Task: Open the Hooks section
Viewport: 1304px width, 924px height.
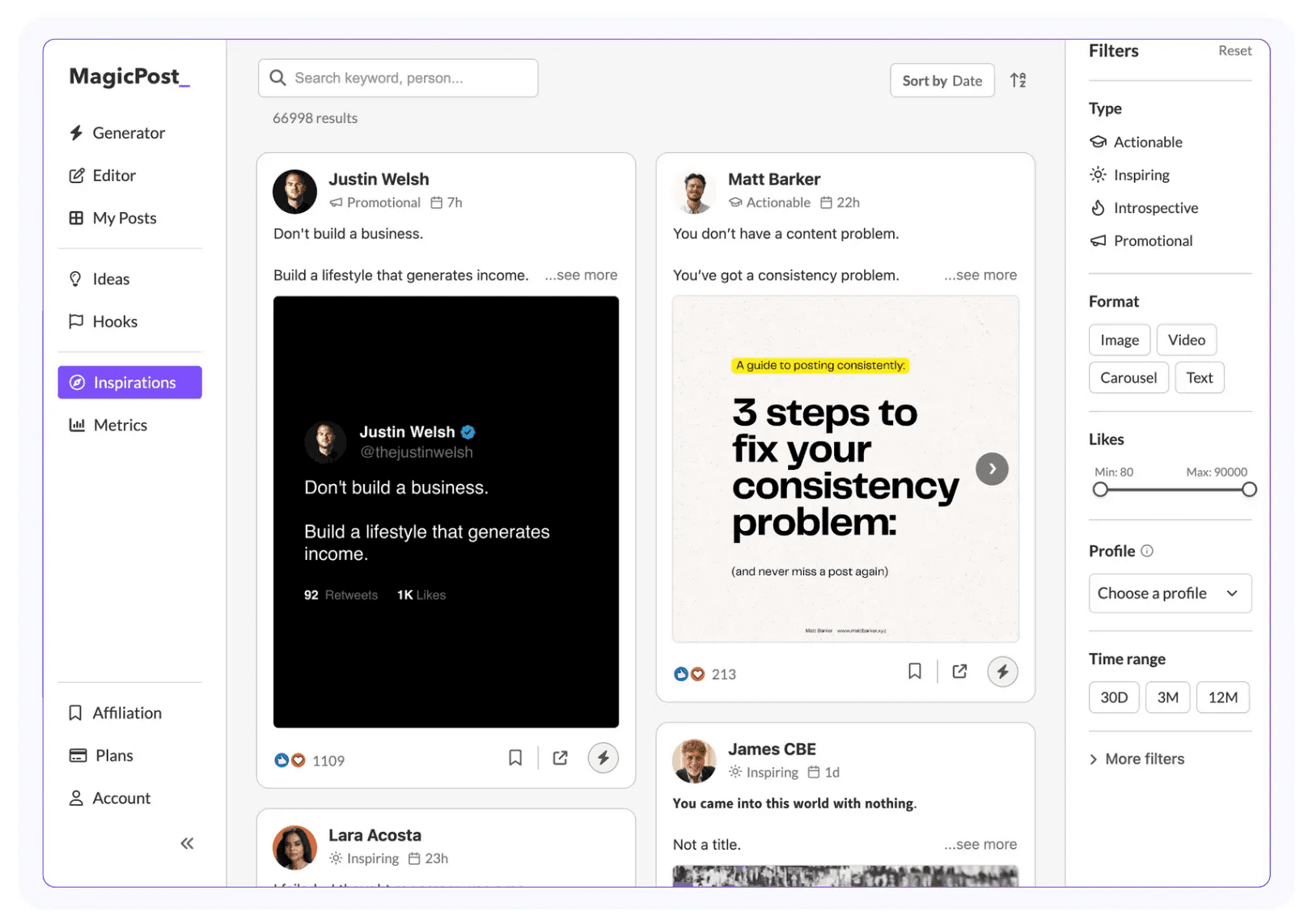Action: click(104, 321)
